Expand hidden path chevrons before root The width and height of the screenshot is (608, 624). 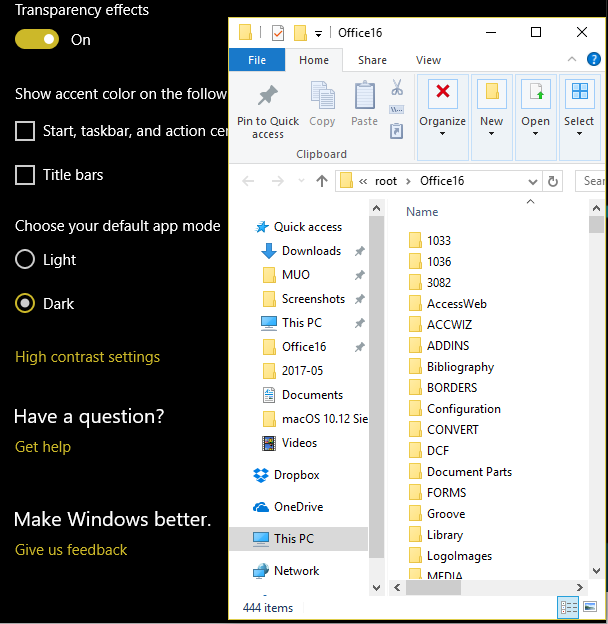coord(363,181)
